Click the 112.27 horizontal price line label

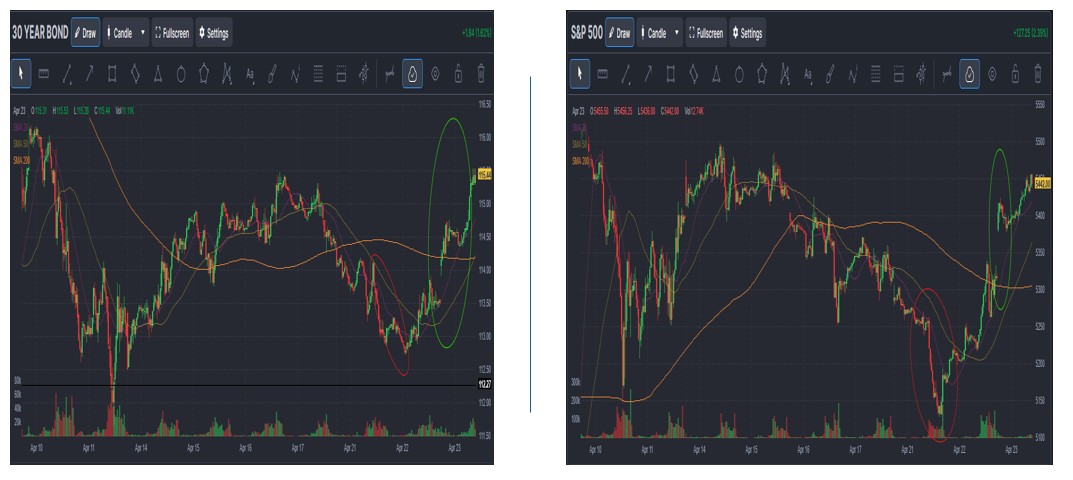(x=484, y=384)
